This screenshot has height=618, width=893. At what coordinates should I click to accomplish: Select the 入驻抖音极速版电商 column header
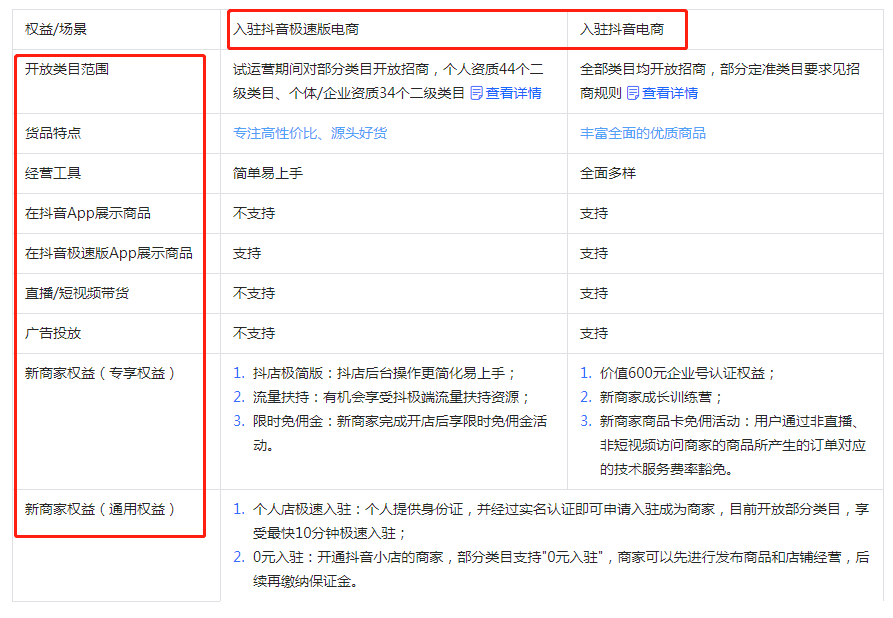(x=299, y=29)
